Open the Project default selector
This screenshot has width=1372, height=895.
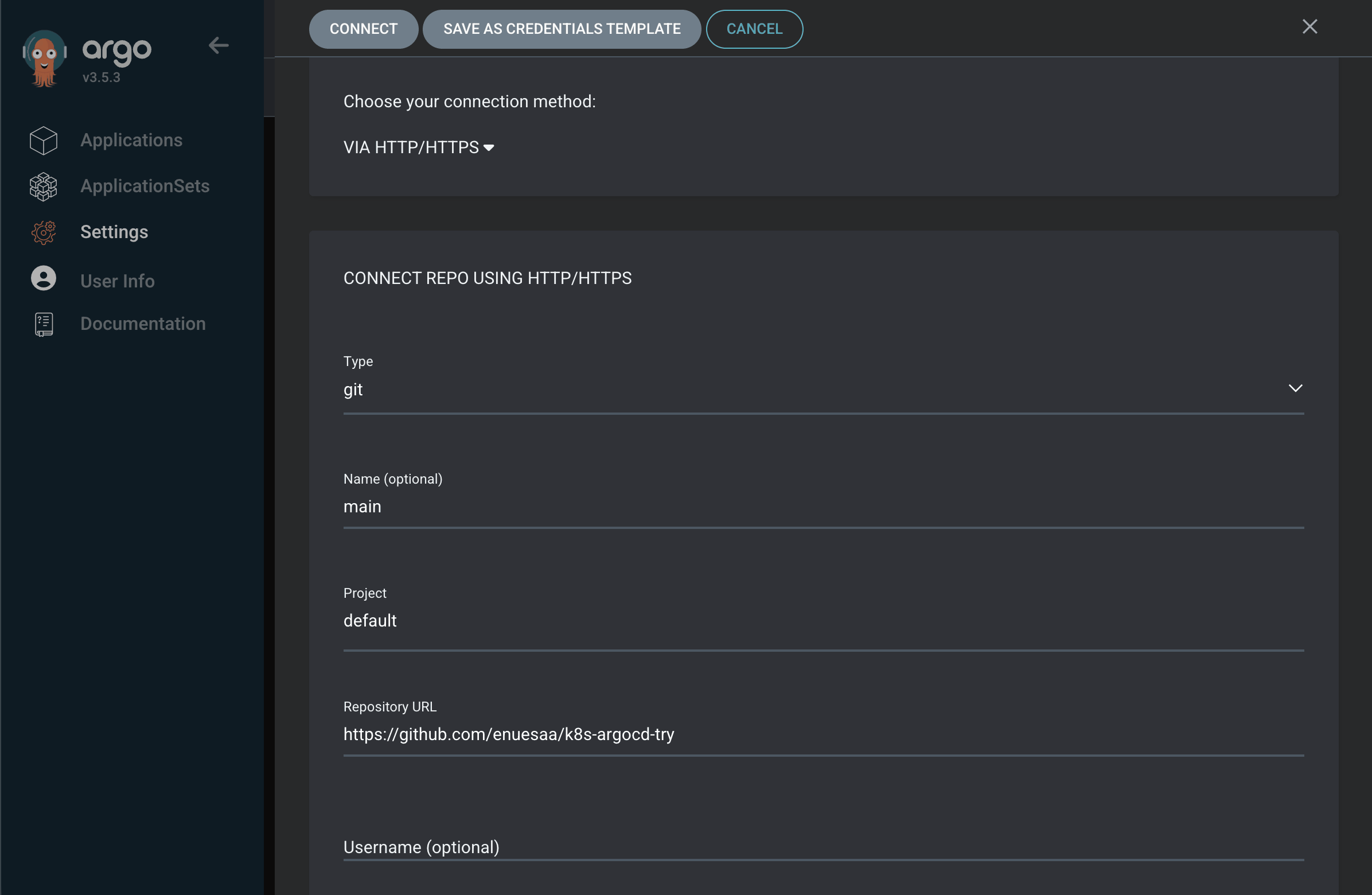823,621
